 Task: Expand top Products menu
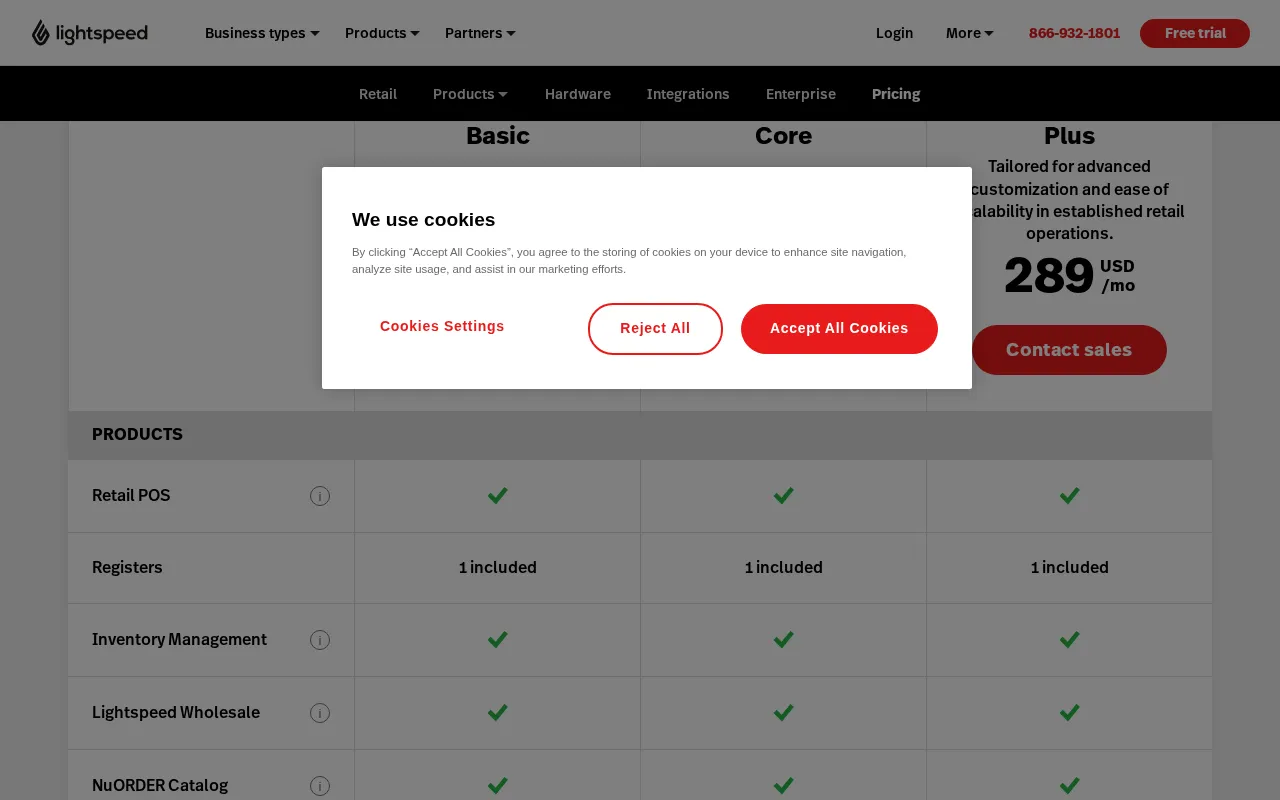(x=382, y=33)
